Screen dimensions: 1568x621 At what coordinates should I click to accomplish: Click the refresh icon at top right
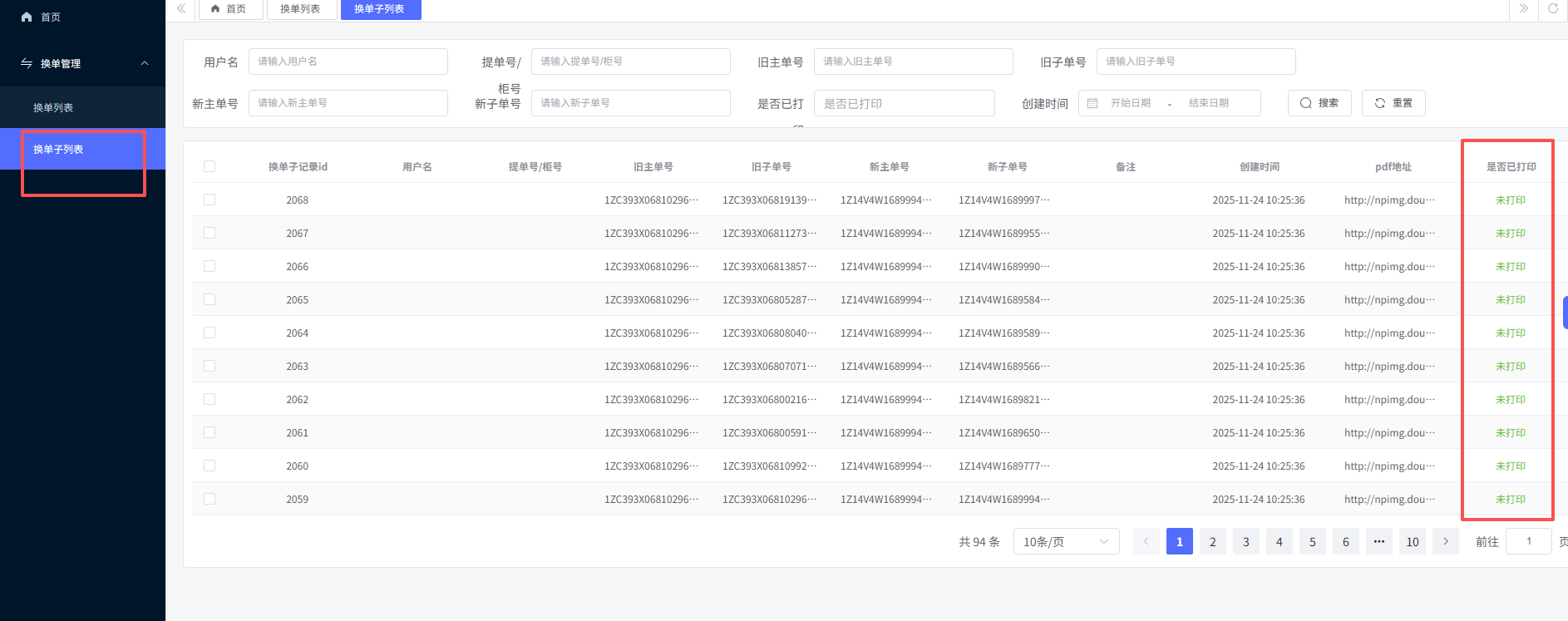click(1552, 9)
